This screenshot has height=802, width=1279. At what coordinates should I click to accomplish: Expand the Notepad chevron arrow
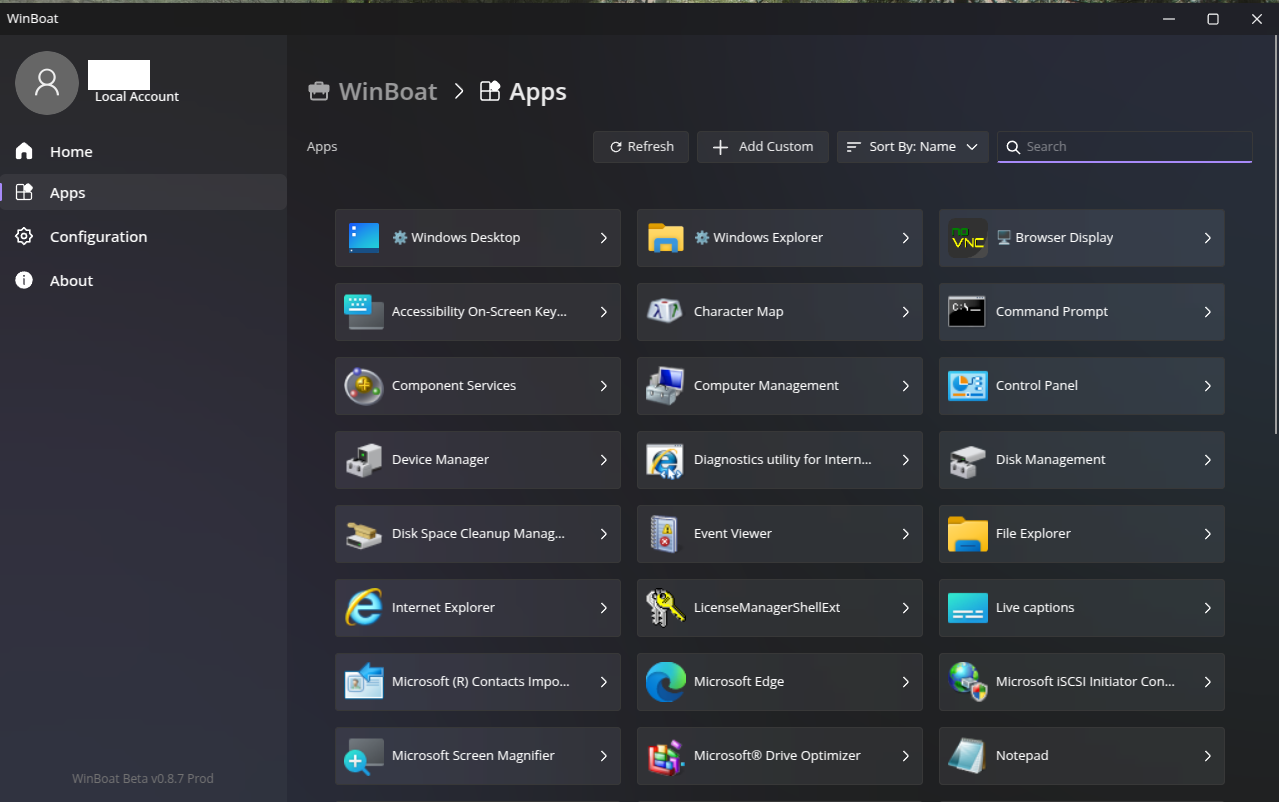1207,756
